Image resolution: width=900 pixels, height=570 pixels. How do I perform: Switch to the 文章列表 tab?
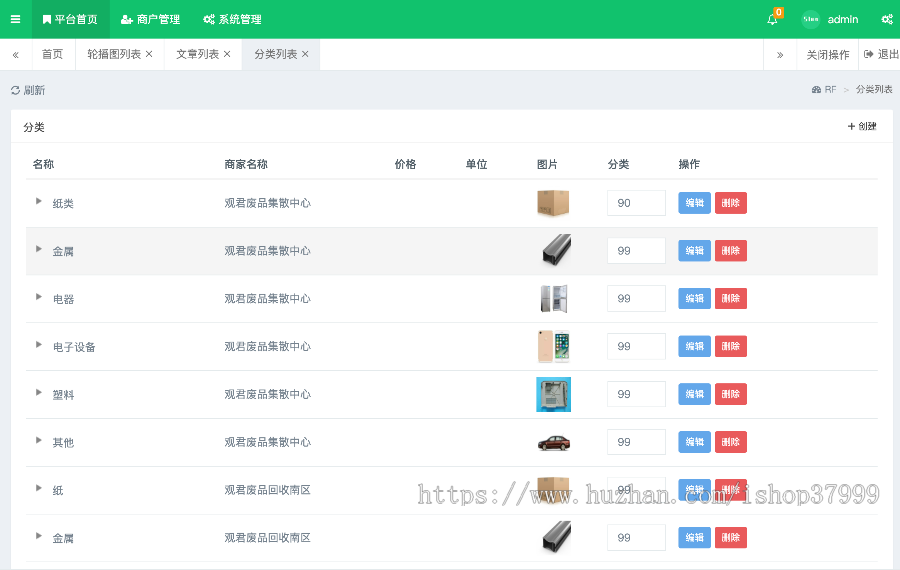pyautogui.click(x=197, y=54)
